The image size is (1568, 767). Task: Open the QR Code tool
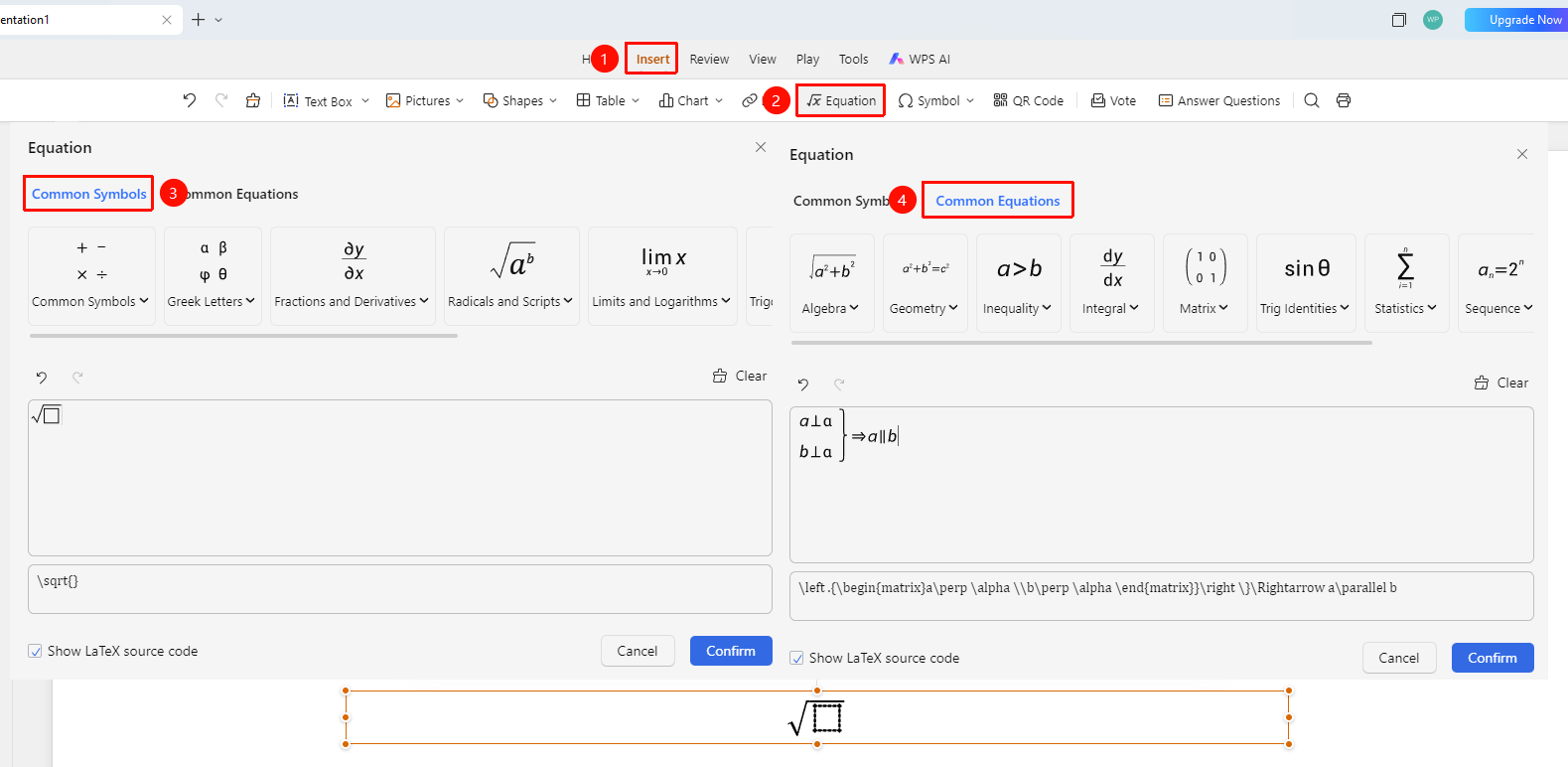pos(1028,100)
